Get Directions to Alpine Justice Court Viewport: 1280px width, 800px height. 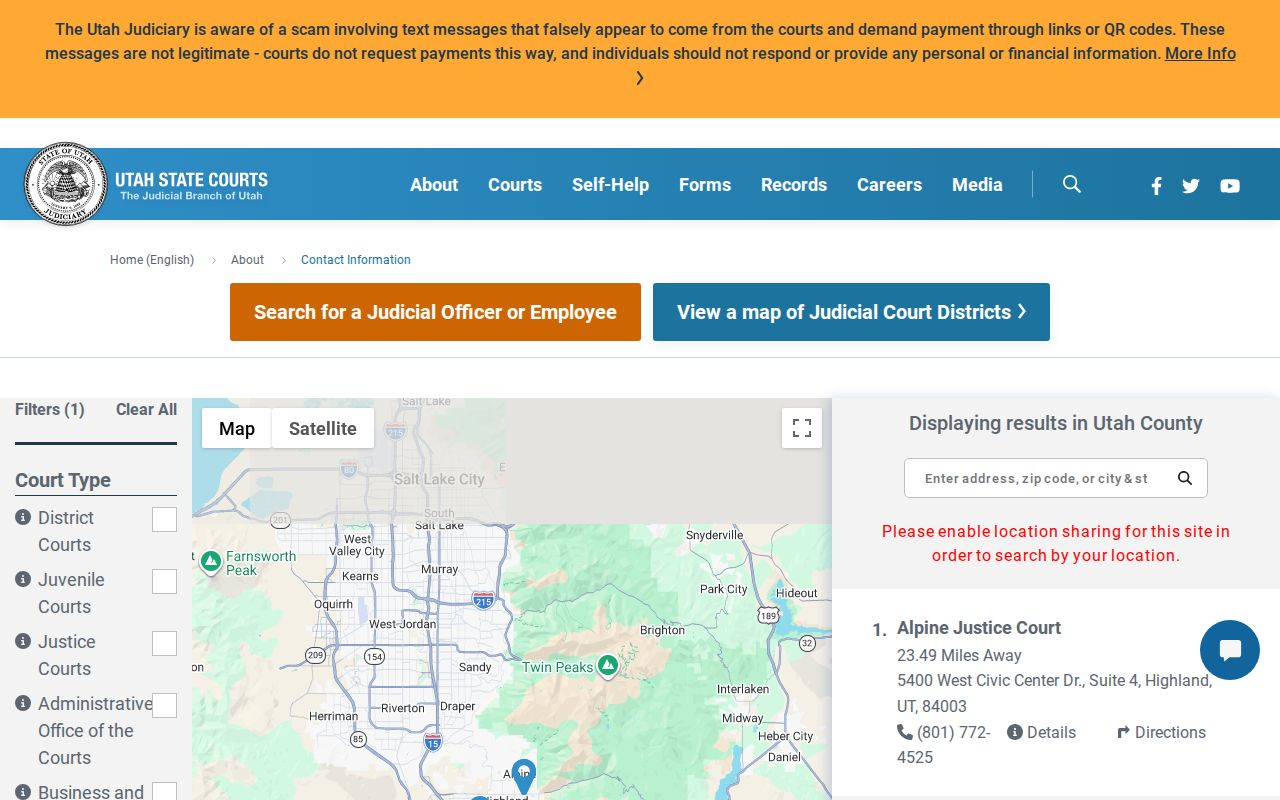[x=1162, y=732]
